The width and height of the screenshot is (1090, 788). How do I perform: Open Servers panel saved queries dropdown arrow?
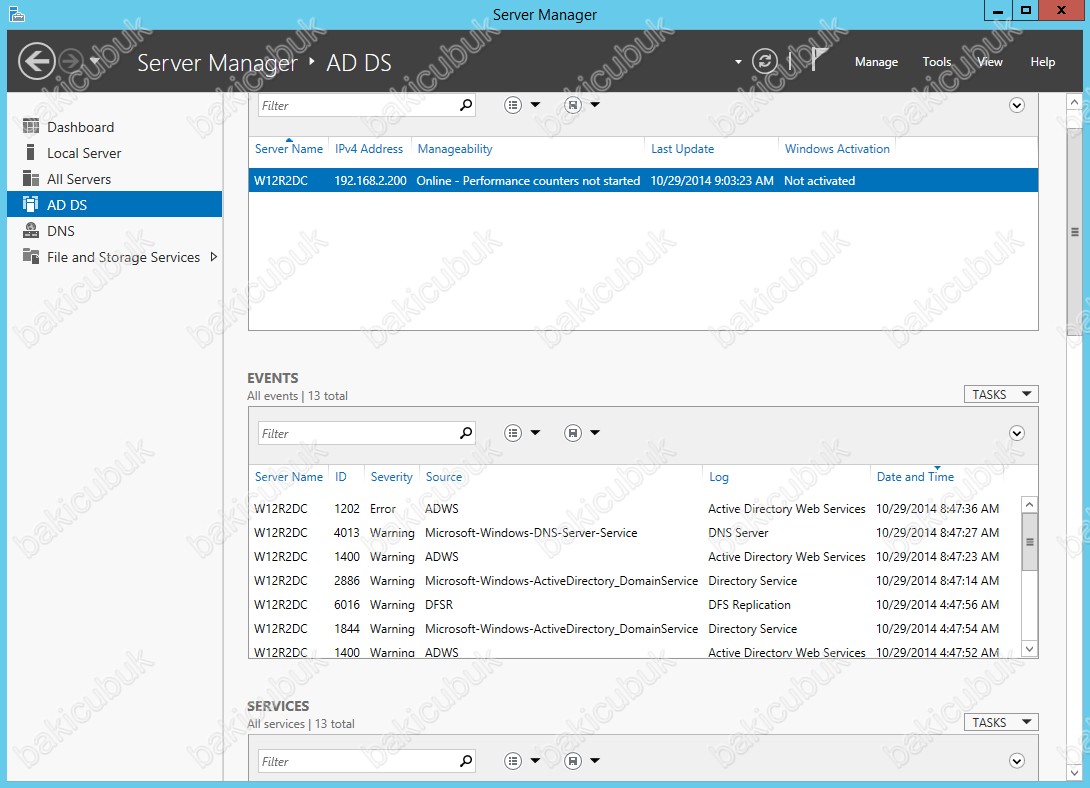[x=595, y=105]
